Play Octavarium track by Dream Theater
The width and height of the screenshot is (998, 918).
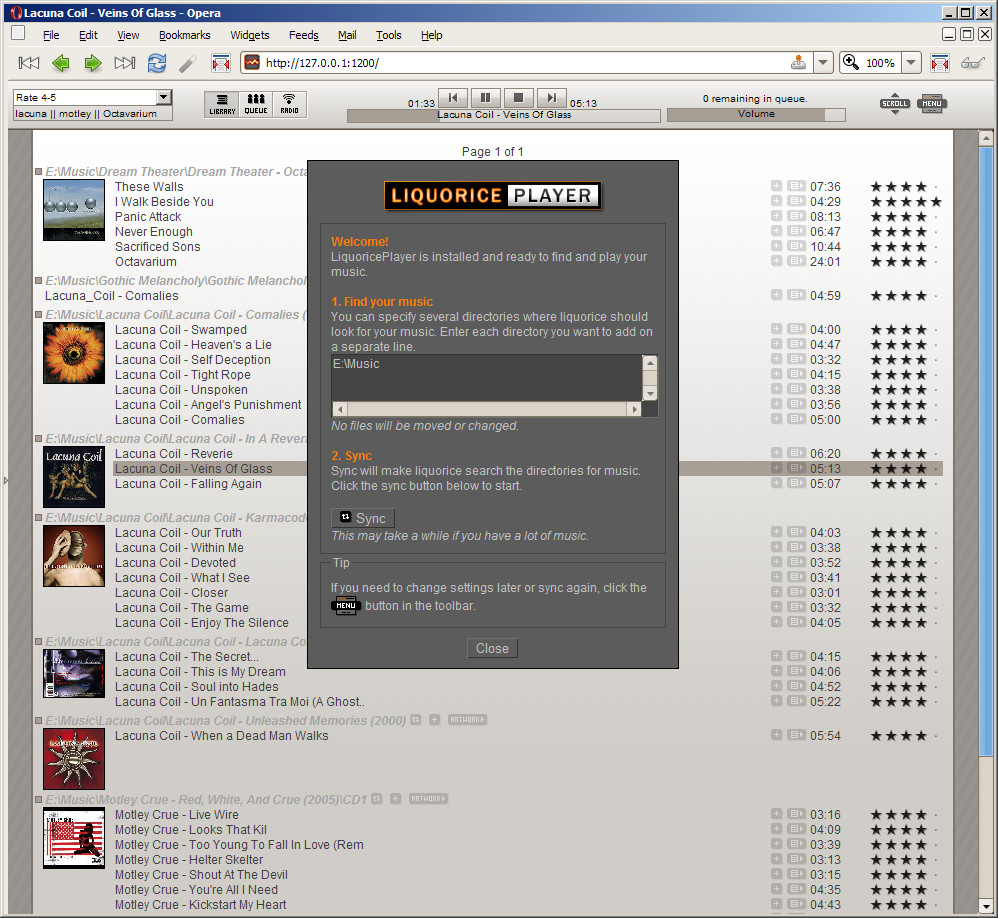click(146, 262)
